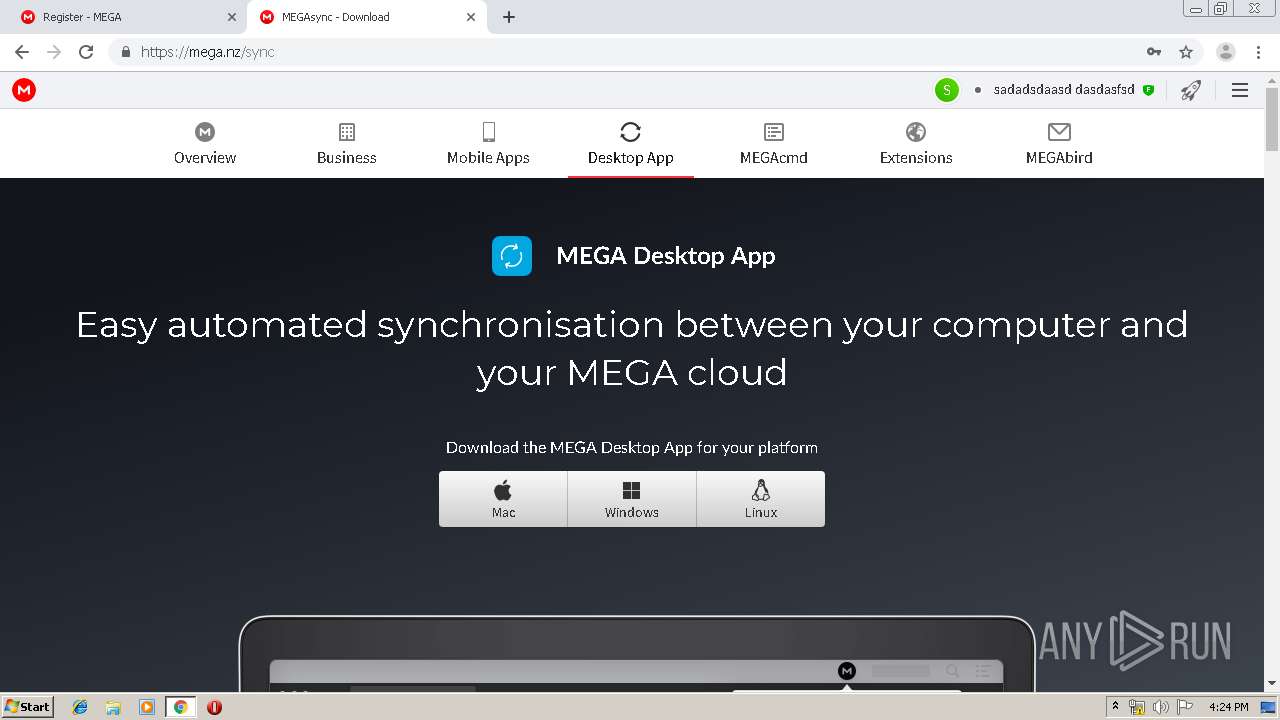Click the green S user avatar
The height and width of the screenshot is (720, 1280).
tap(947, 90)
